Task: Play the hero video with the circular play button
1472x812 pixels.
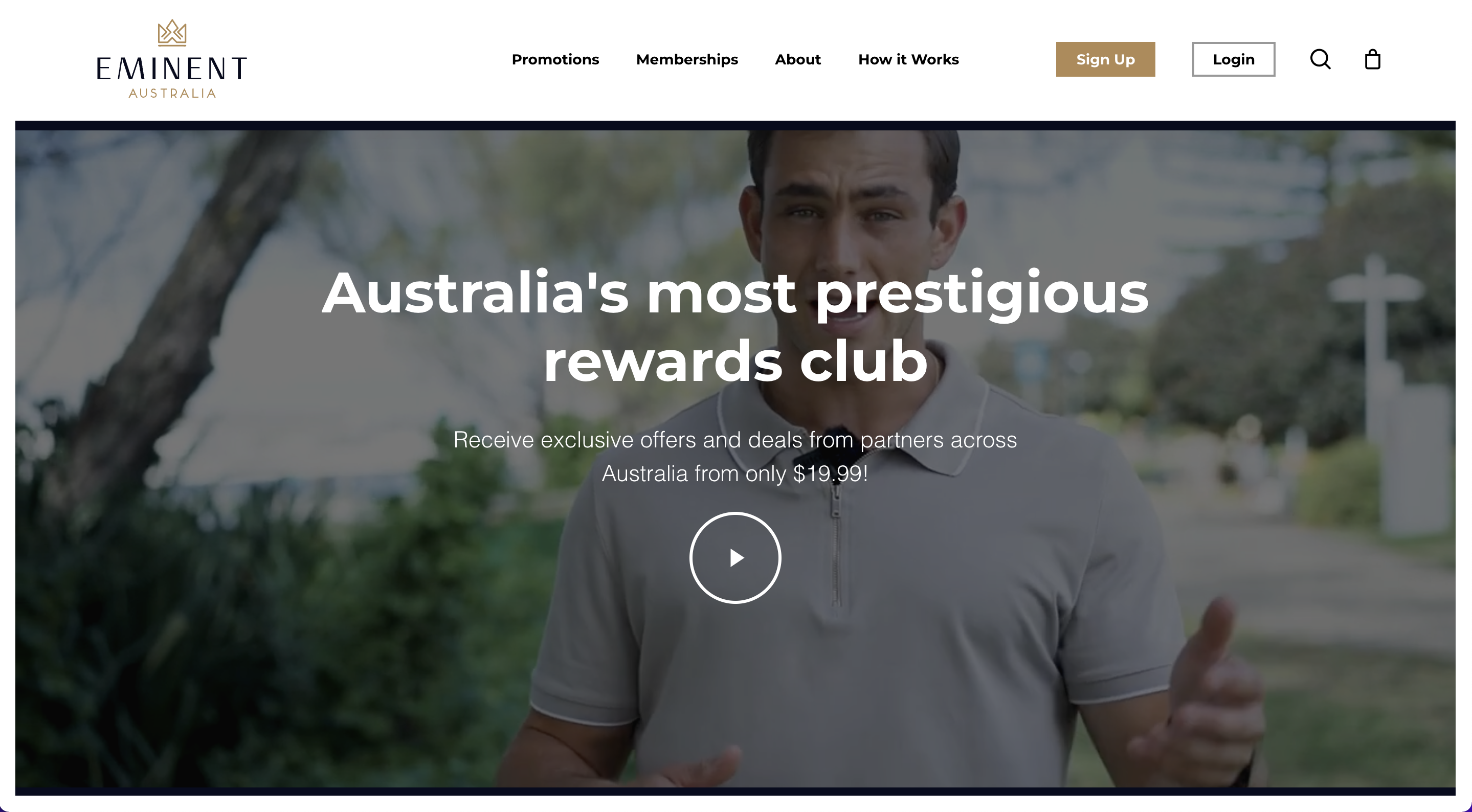Action: tap(735, 557)
